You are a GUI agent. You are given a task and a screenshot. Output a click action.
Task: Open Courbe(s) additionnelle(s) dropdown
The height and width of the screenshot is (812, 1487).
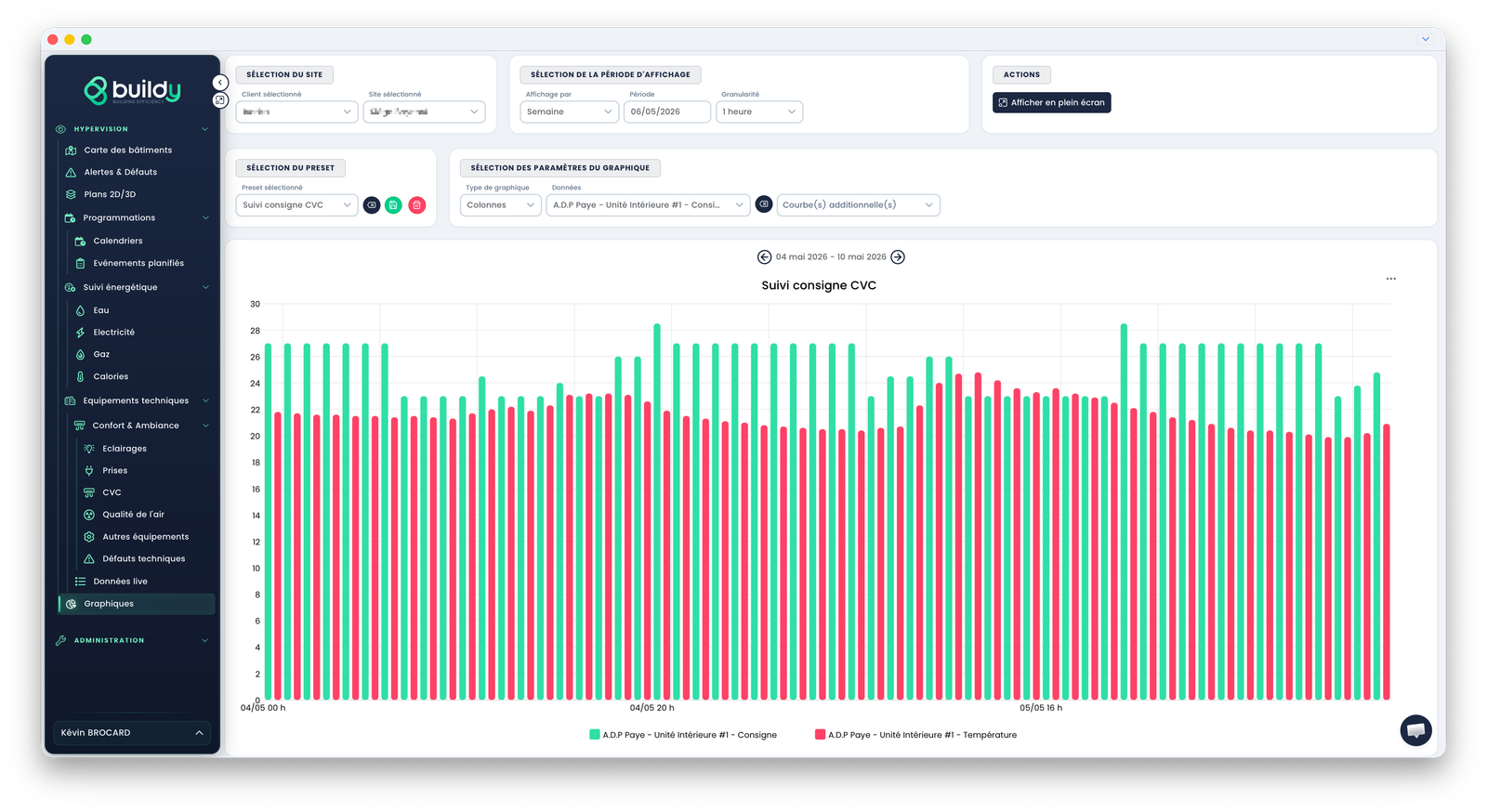[x=858, y=205]
